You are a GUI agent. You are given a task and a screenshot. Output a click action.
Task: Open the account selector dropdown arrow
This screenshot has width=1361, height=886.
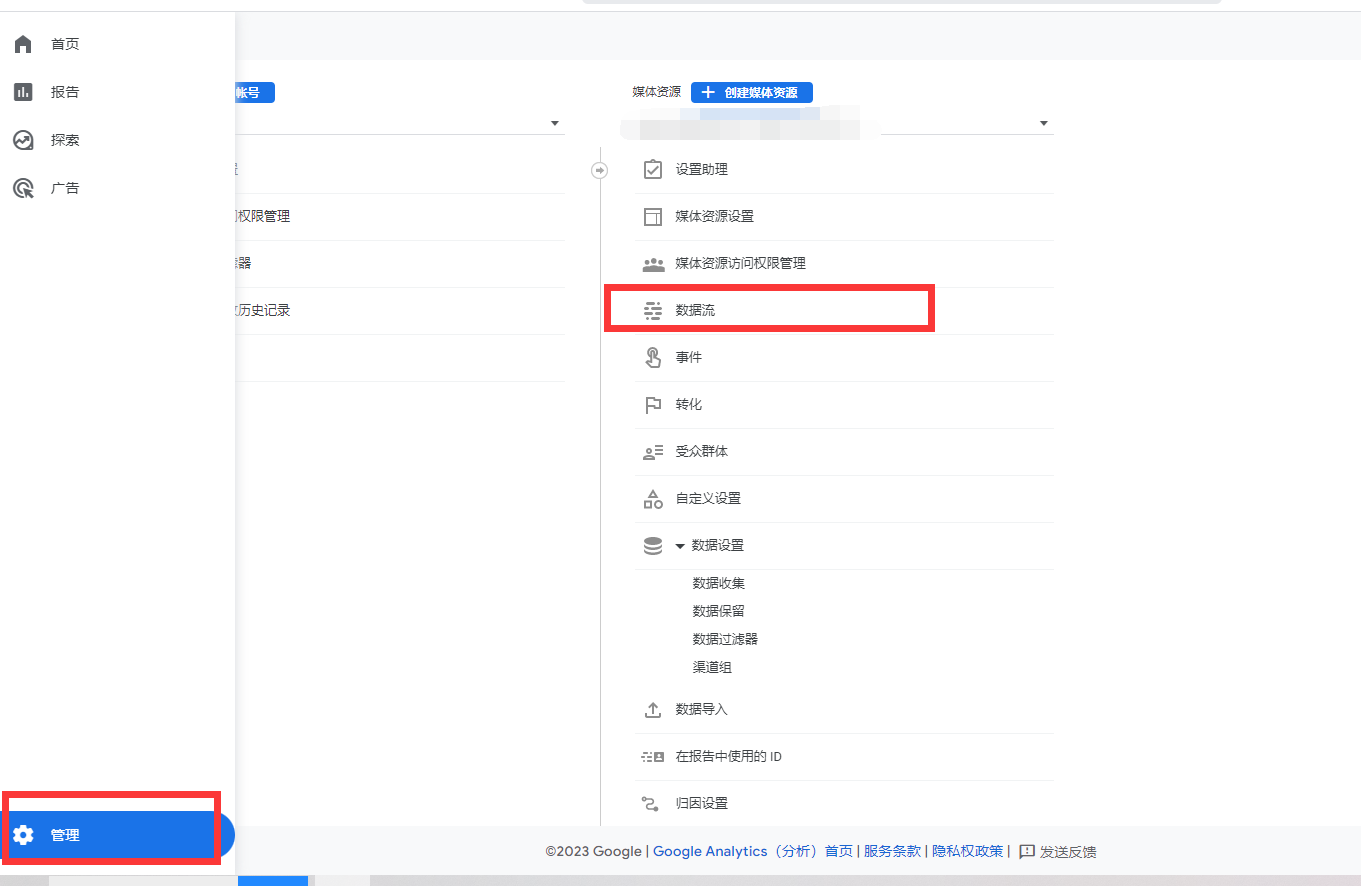pyautogui.click(x=554, y=123)
